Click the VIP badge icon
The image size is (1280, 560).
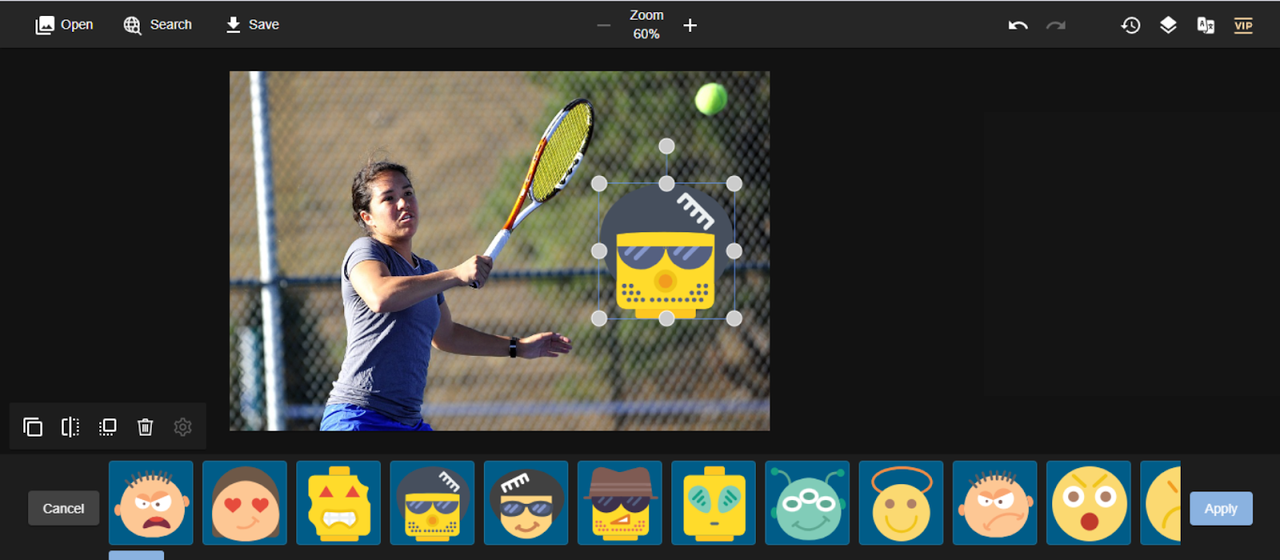tap(1243, 25)
